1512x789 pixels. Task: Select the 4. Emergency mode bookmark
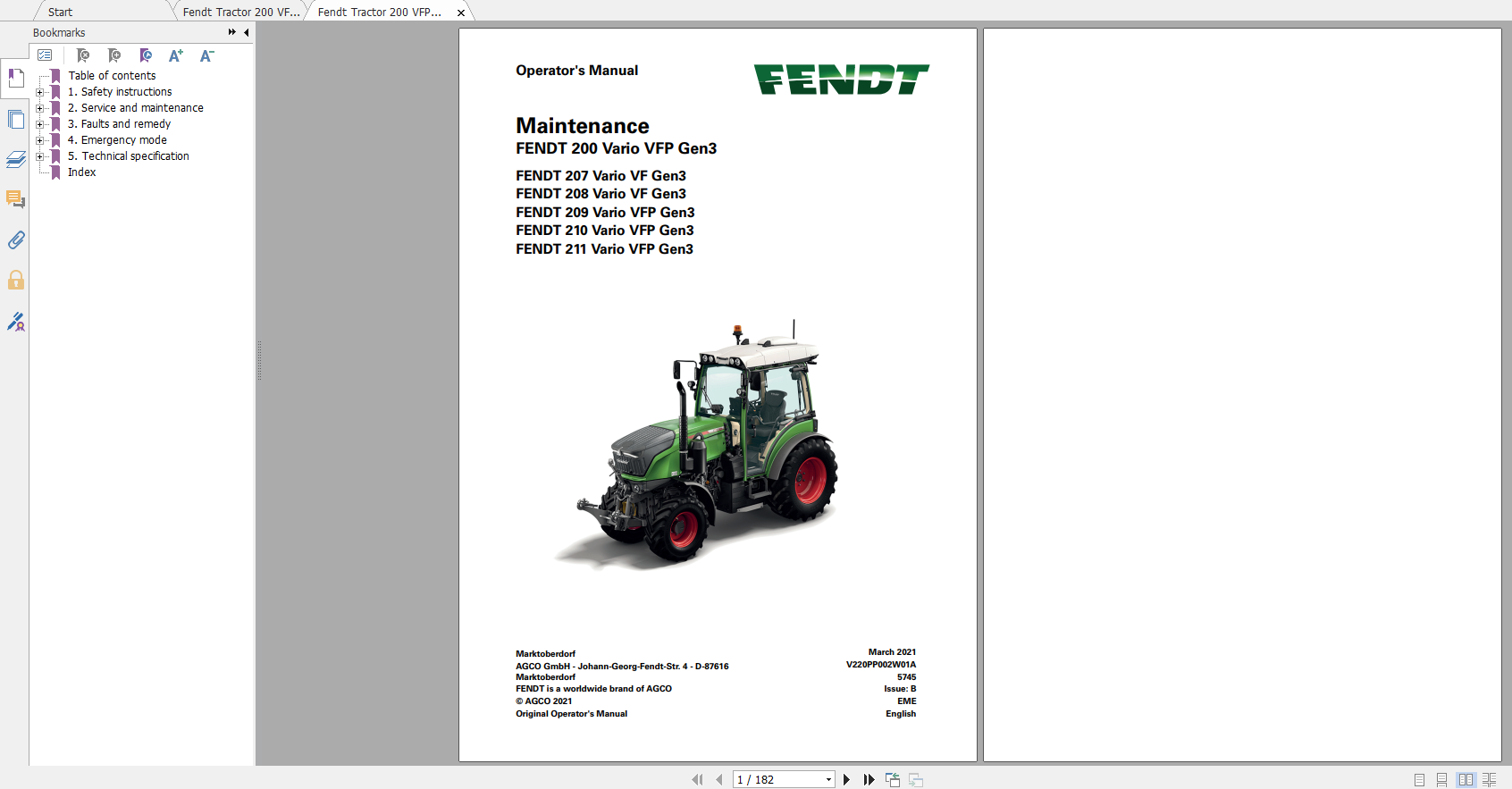tap(117, 140)
